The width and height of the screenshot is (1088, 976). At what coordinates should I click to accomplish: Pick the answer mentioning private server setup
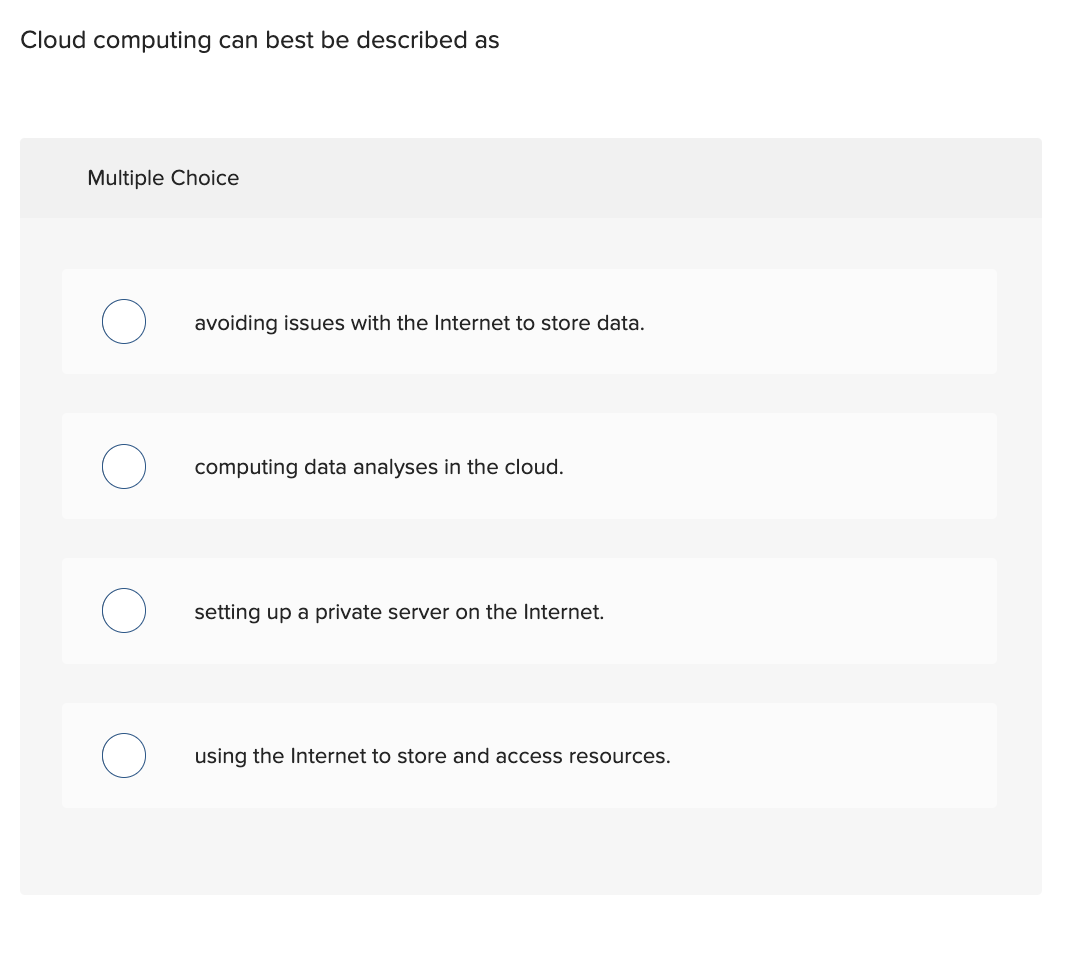[x=399, y=611]
